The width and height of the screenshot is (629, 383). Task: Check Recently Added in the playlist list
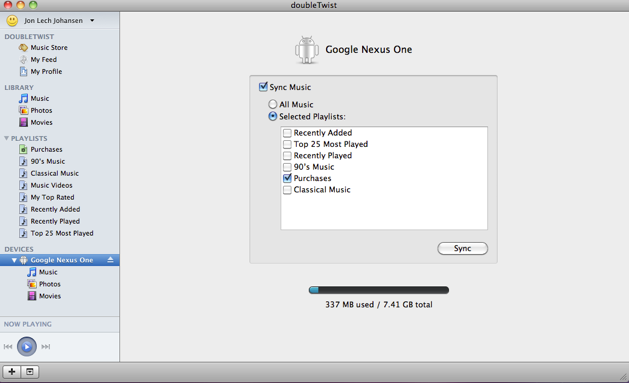[287, 133]
